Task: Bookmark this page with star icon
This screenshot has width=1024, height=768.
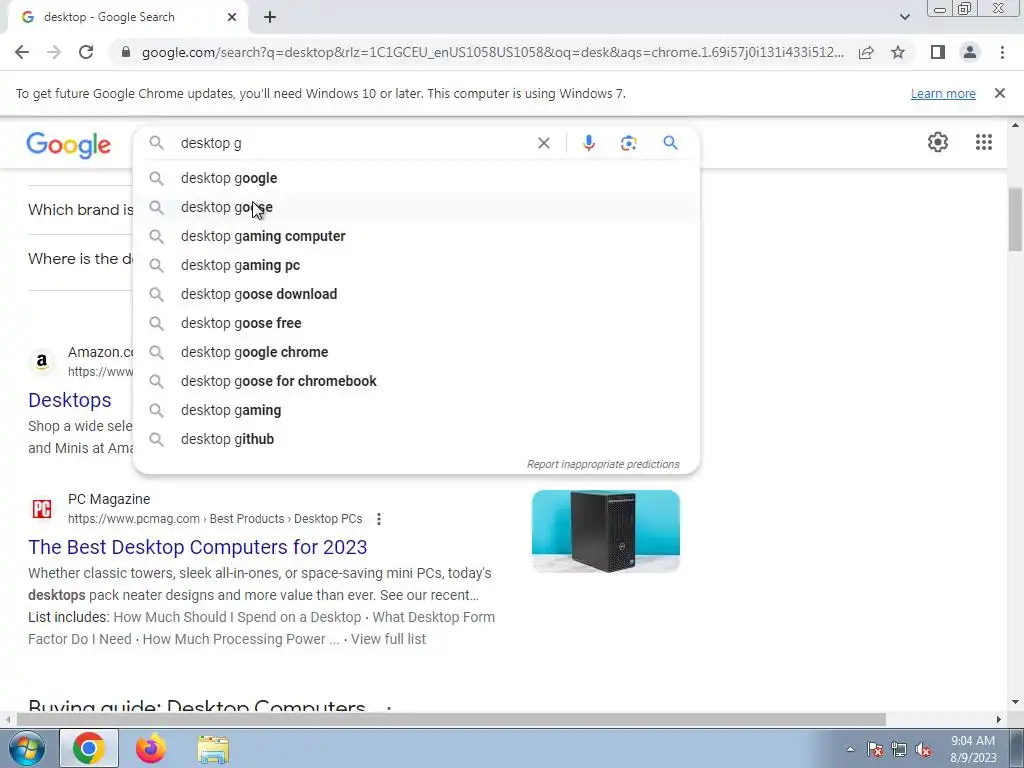Action: point(898,52)
